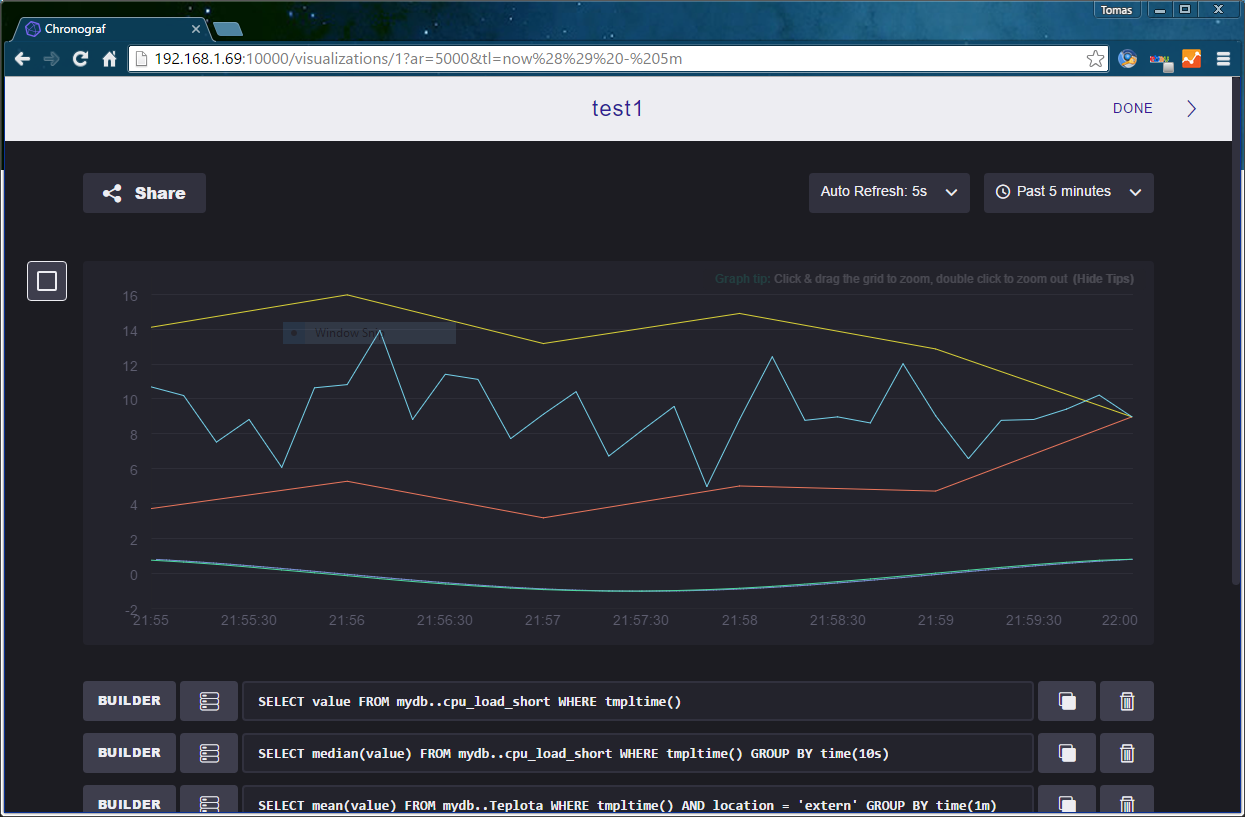Open BUILDER for the median value query
Viewport: 1245px width, 817px height.
129,753
